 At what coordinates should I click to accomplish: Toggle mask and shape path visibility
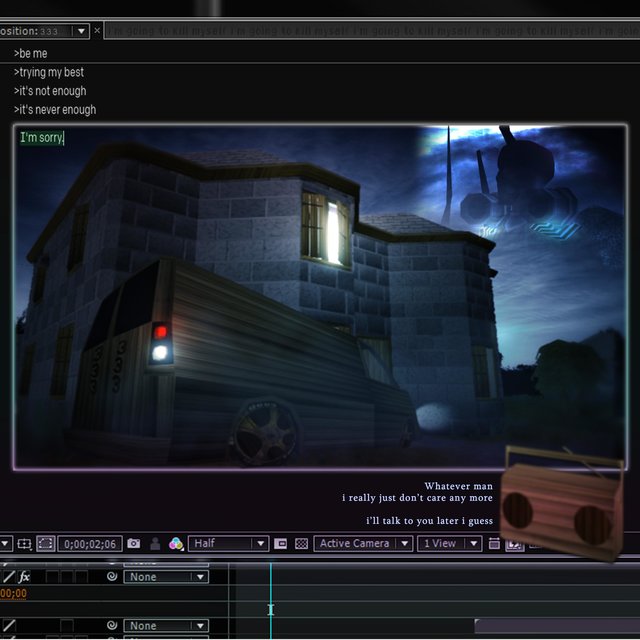point(45,544)
